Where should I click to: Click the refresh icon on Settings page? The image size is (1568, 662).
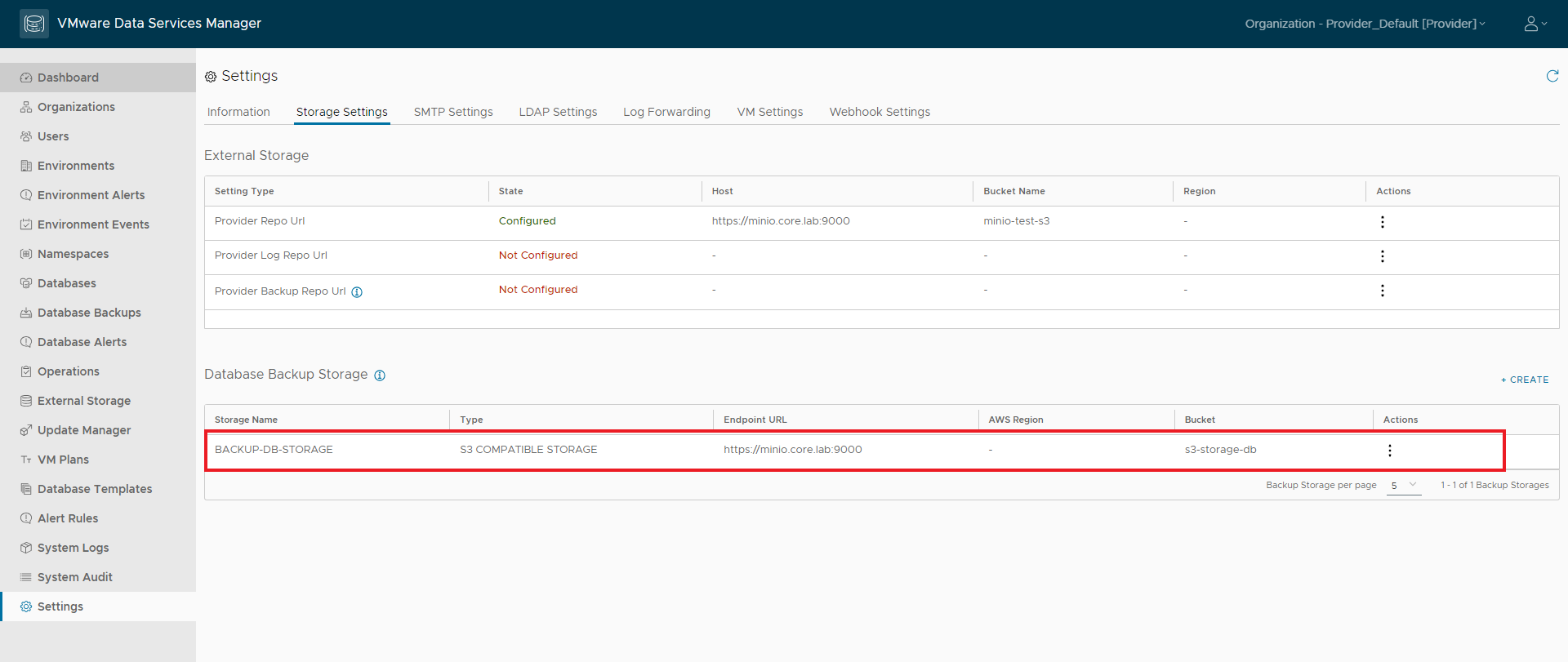click(x=1552, y=76)
